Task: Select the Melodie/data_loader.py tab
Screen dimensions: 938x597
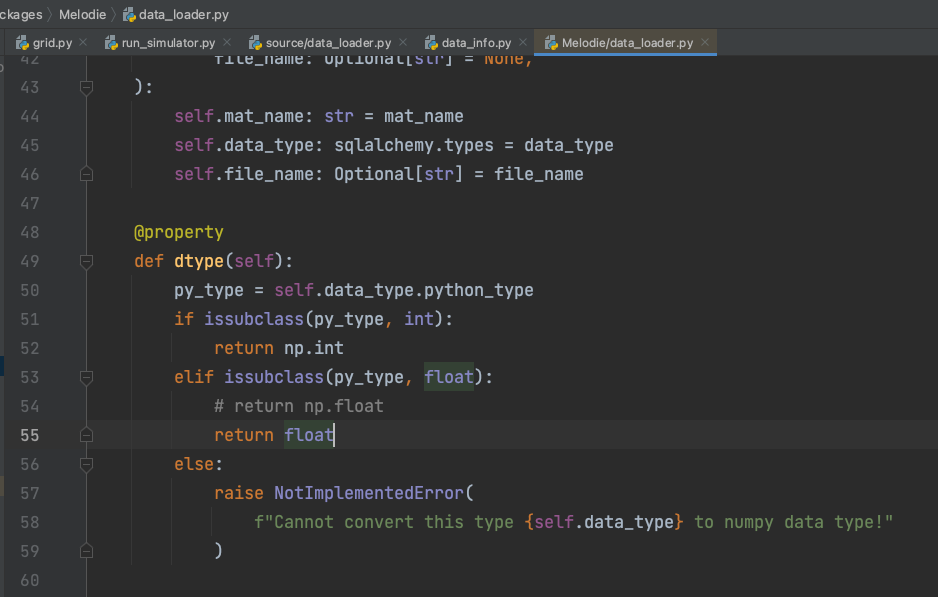Action: pyautogui.click(x=627, y=42)
